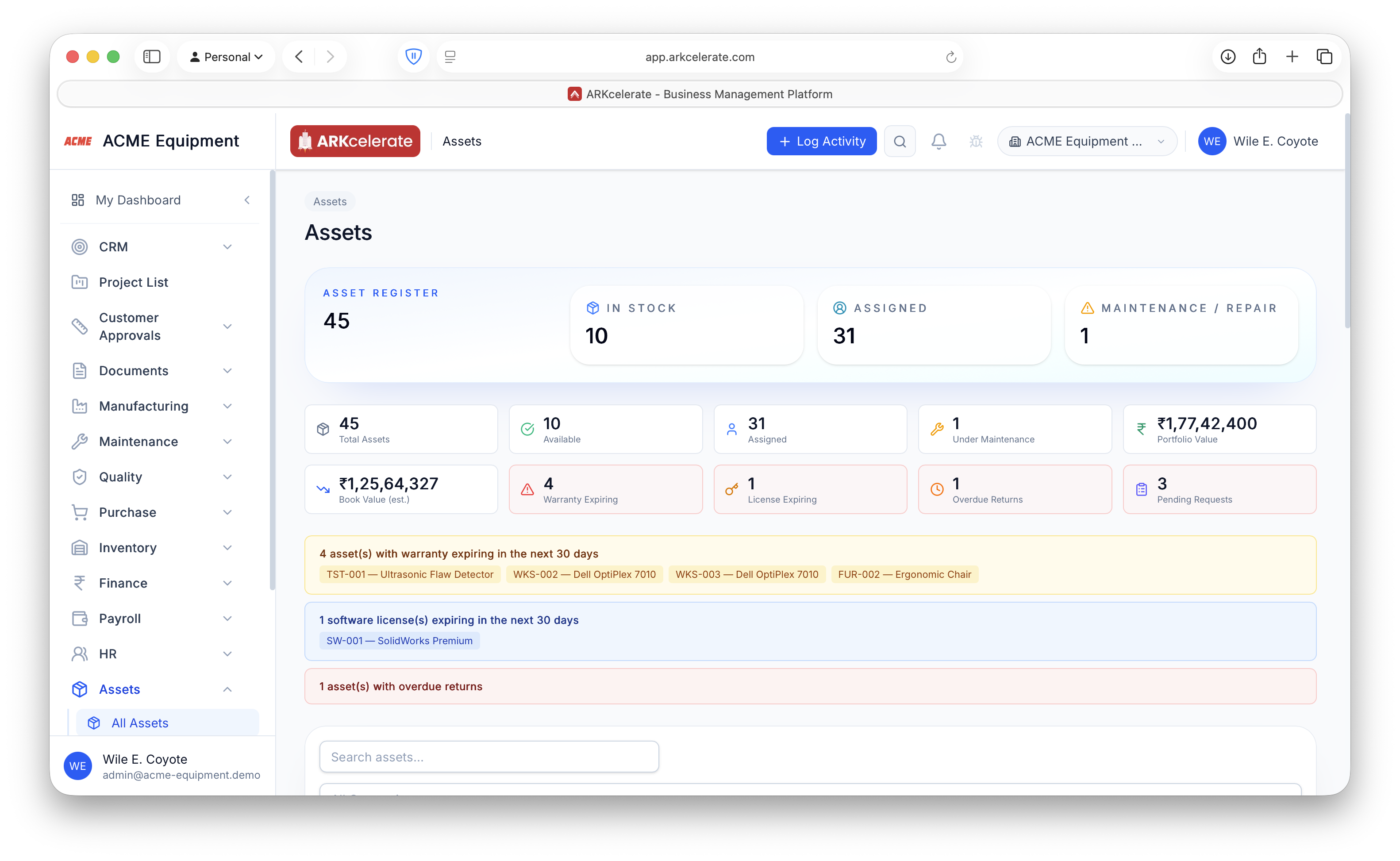Click the HR people icon
Image resolution: width=1400 pixels, height=861 pixels.
pyautogui.click(x=80, y=654)
